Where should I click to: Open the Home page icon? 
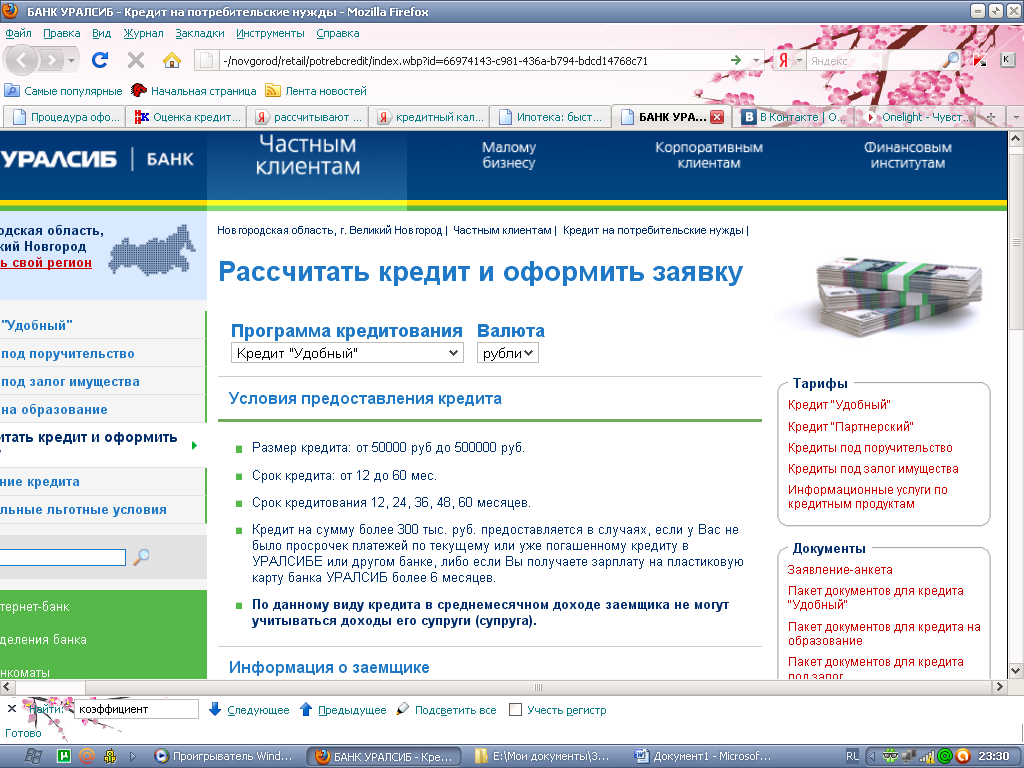tap(172, 60)
